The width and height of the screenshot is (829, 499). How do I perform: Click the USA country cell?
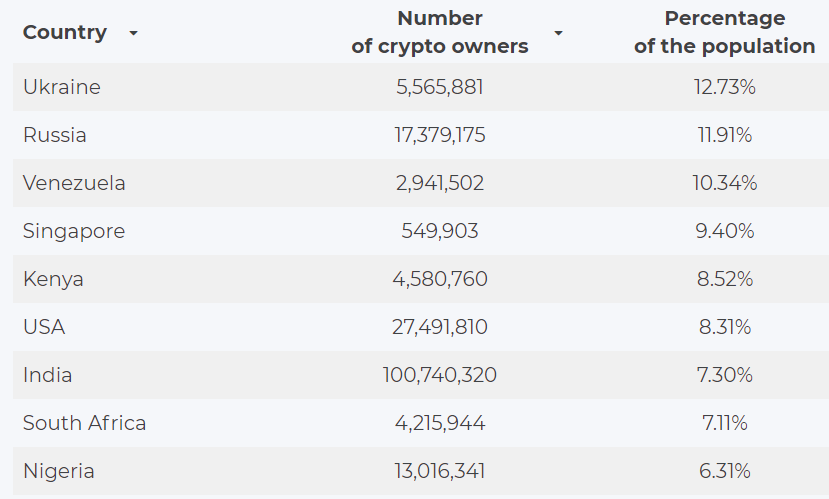click(x=44, y=327)
